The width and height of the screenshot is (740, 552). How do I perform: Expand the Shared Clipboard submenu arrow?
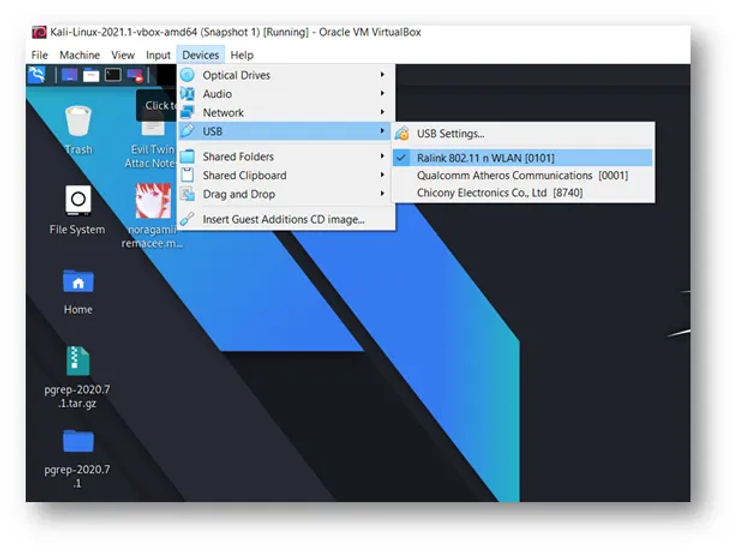pyautogui.click(x=382, y=175)
